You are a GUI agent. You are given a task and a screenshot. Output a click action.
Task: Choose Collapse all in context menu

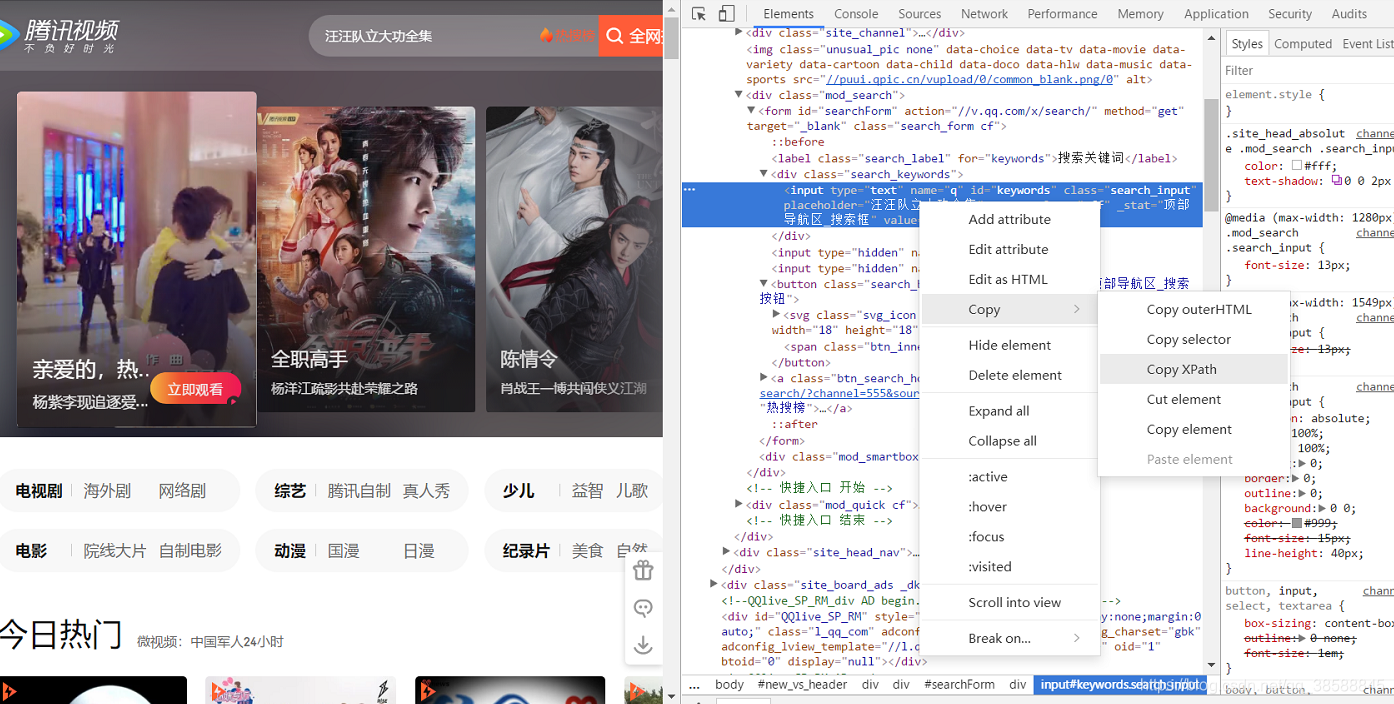click(1009, 441)
